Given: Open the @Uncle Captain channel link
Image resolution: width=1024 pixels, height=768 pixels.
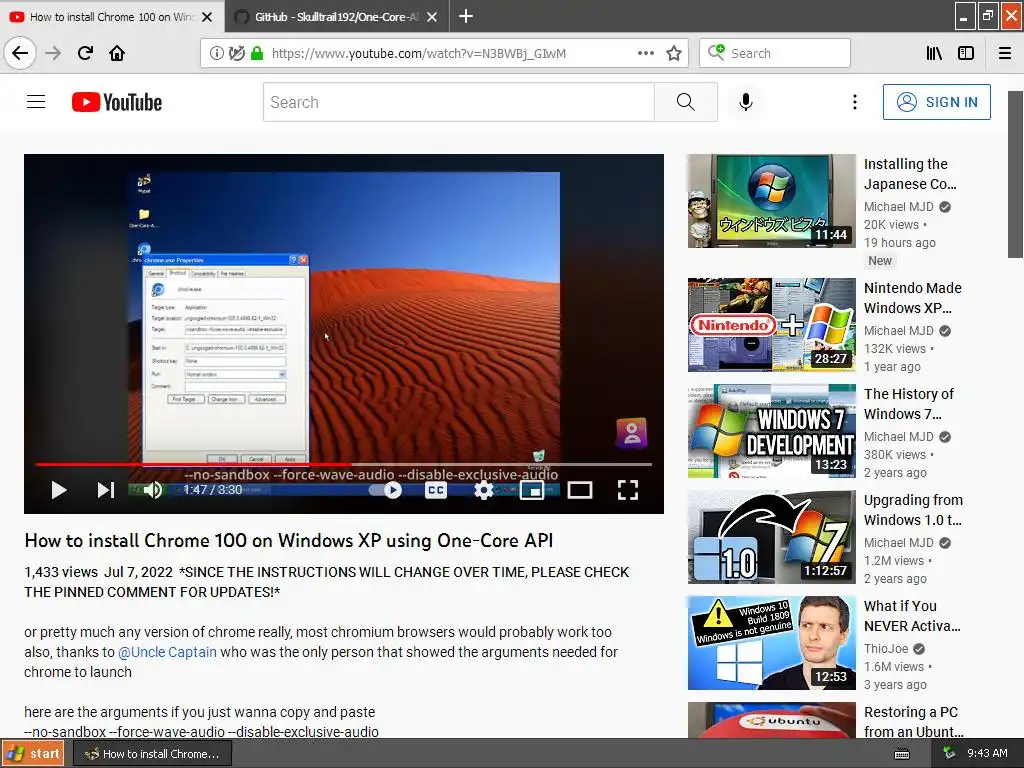Looking at the screenshot, I should pos(167,652).
